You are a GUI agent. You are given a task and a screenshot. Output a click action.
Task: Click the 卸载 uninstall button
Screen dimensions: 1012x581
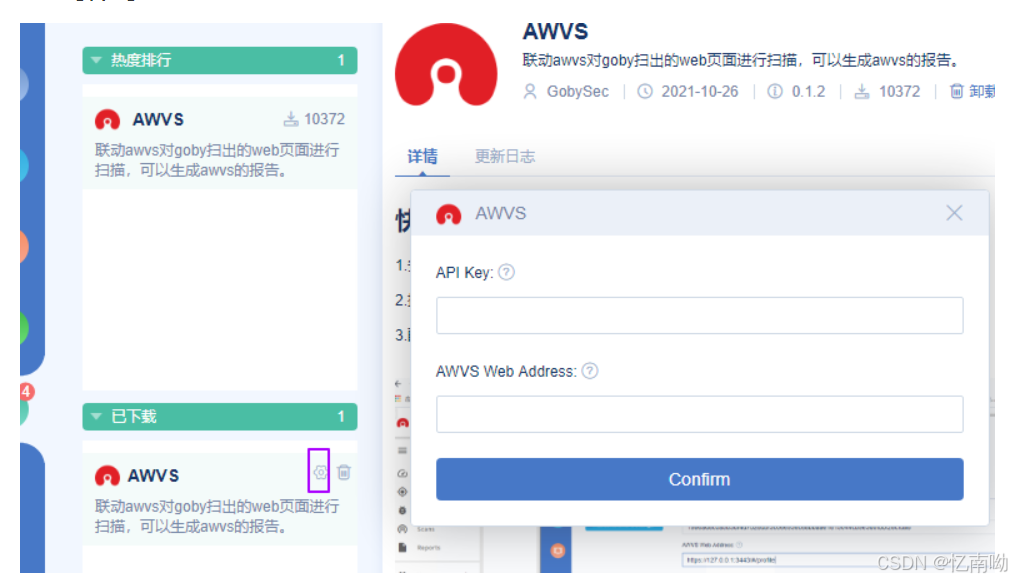pos(973,92)
